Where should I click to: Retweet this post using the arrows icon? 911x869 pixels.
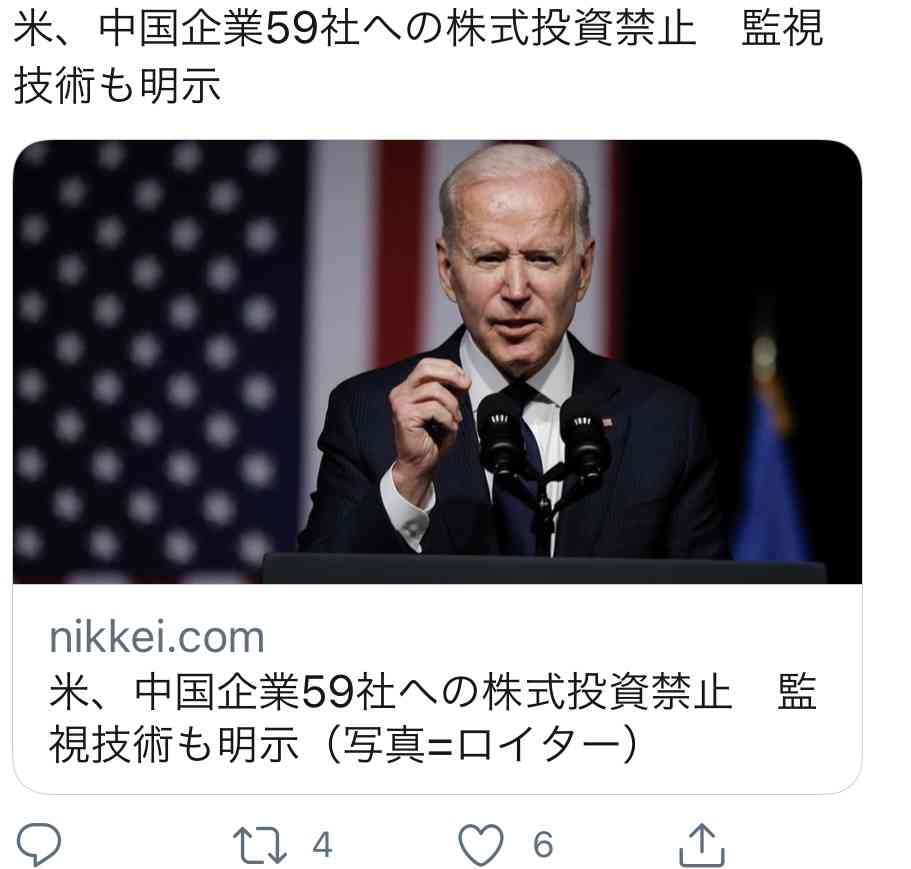pyautogui.click(x=260, y=845)
